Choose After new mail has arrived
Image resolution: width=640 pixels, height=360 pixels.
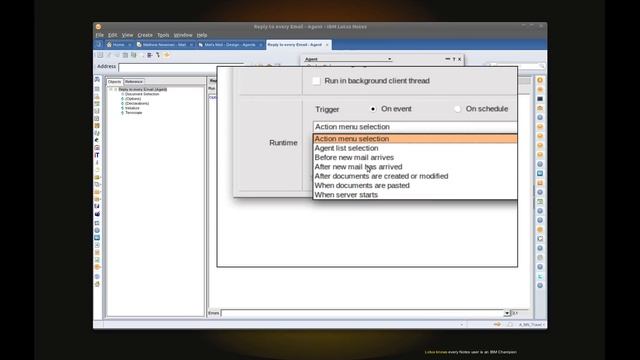415,167
